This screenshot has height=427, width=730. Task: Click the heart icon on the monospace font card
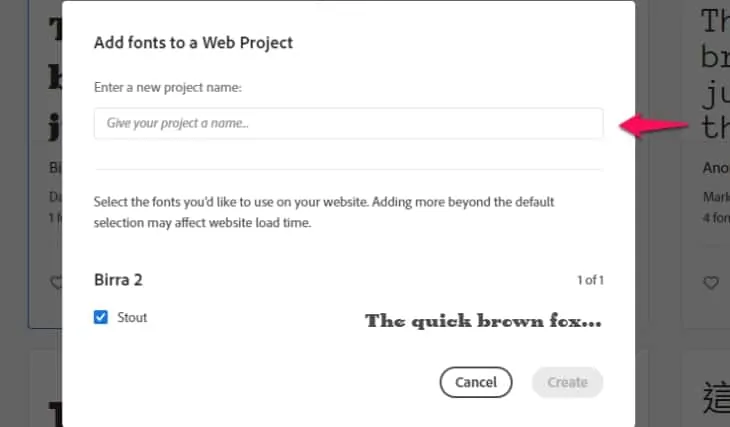point(711,283)
